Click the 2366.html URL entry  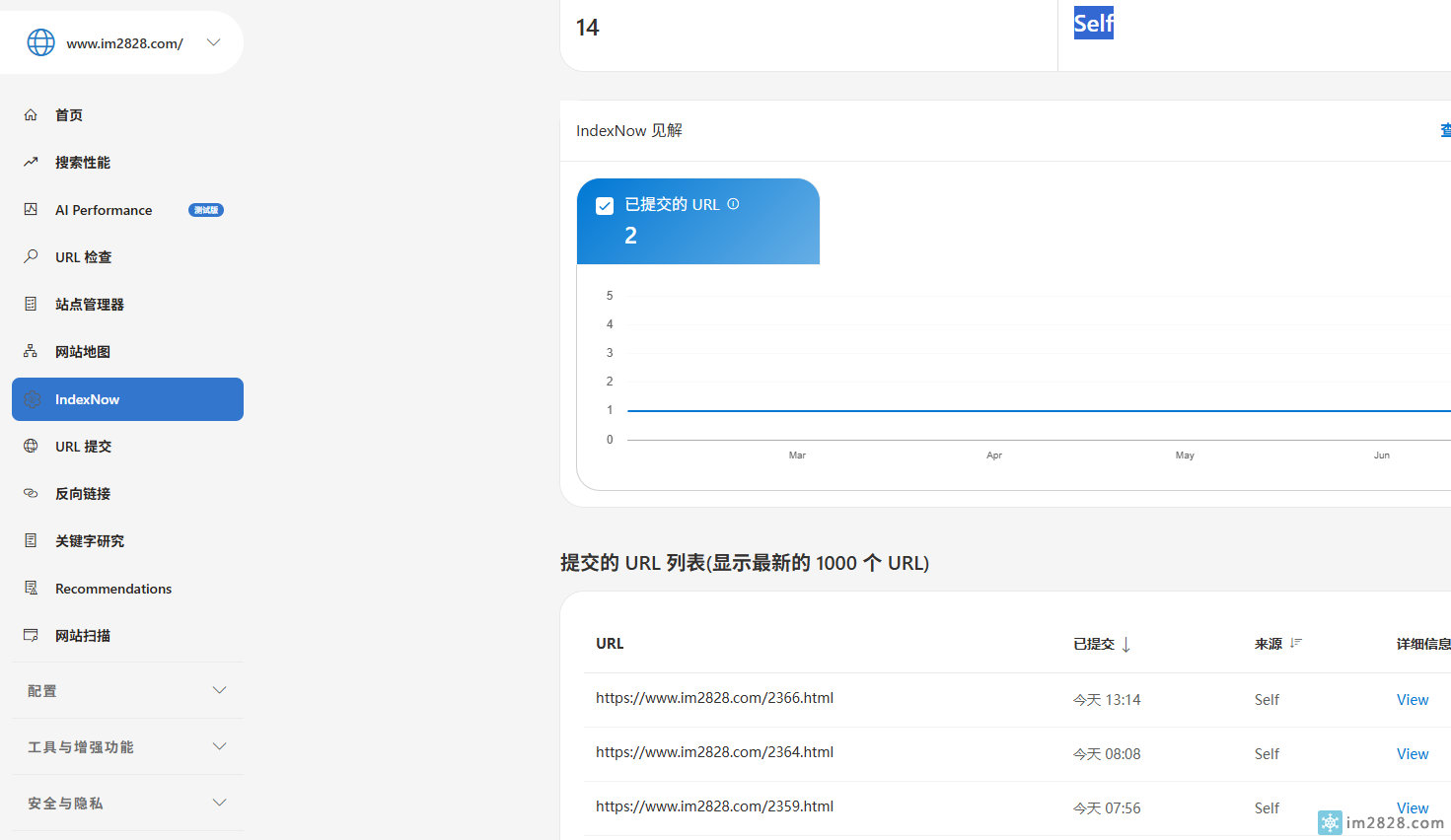click(714, 698)
